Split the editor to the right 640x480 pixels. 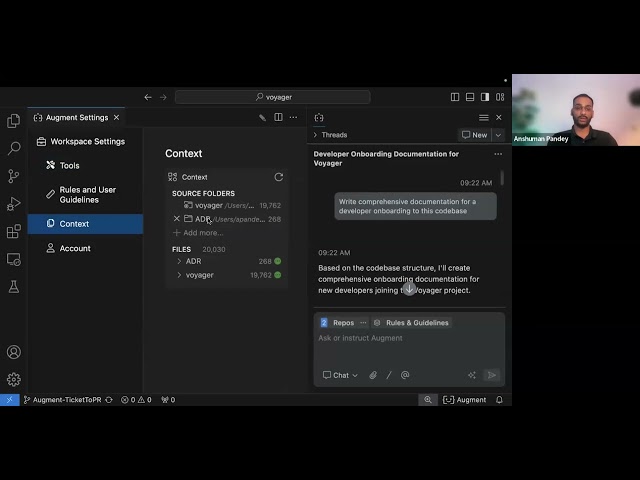(278, 117)
